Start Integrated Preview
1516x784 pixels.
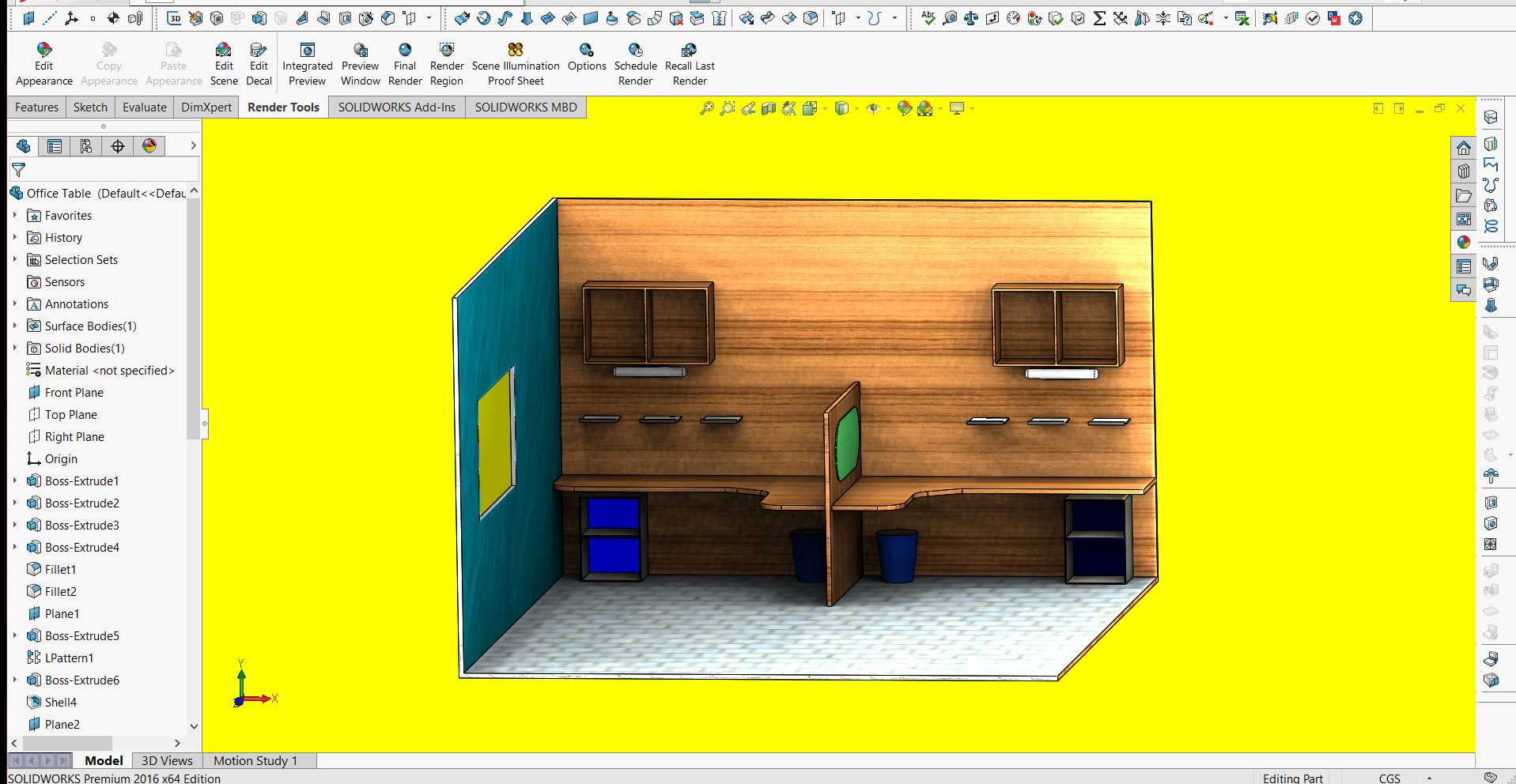(x=308, y=64)
